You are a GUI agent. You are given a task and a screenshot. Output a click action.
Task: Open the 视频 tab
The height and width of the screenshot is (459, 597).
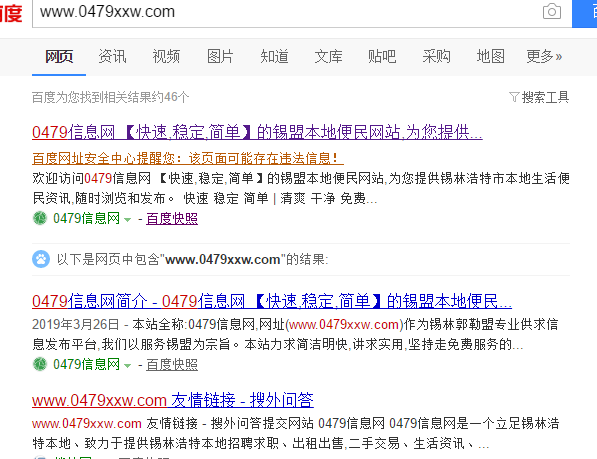coord(166,56)
